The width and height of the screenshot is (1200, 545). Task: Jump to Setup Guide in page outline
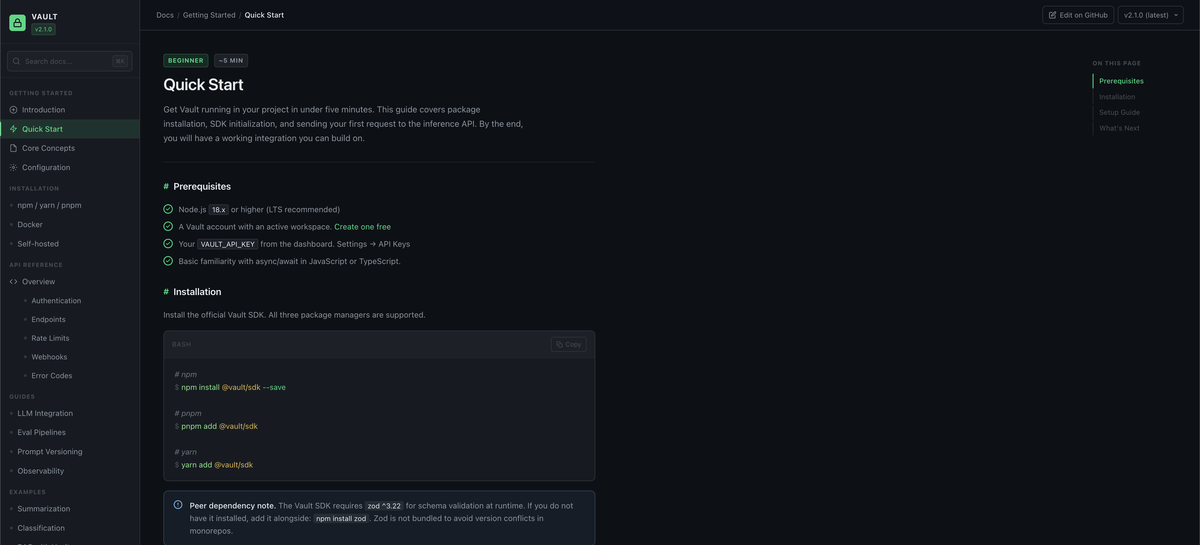(1119, 113)
